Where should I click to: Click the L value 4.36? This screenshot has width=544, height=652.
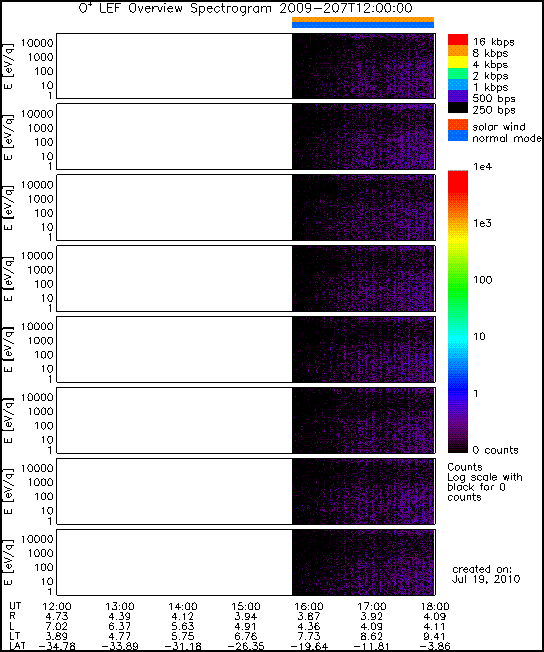pyautogui.click(x=309, y=626)
